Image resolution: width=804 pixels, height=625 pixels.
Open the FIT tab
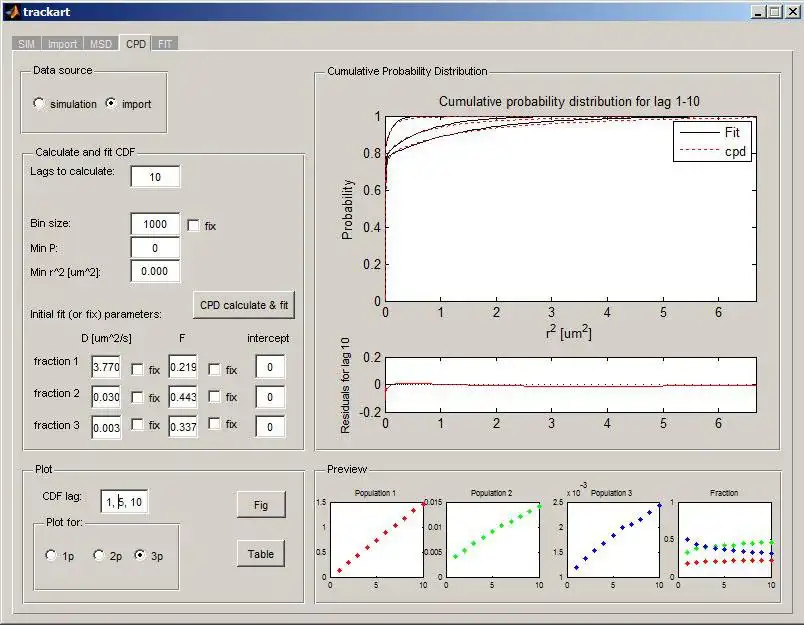coord(165,44)
